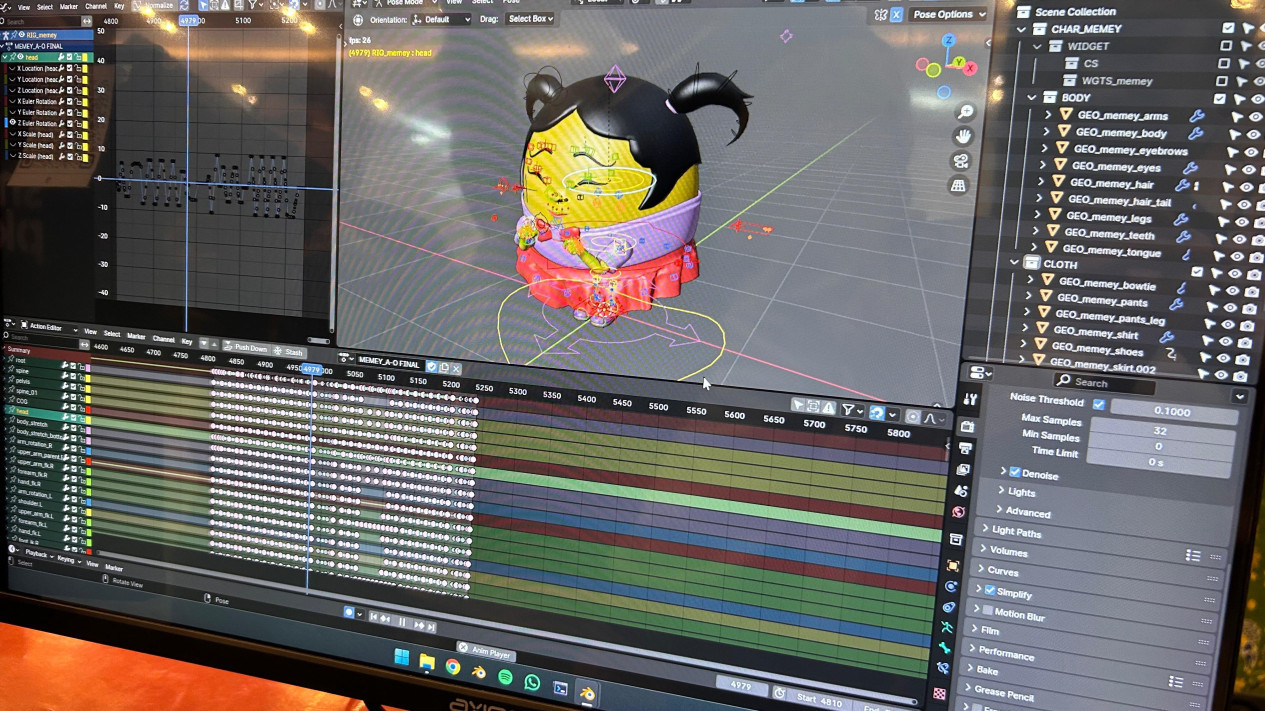
Task: Click modifier wrench on GEO_memey_pants
Action: click(1175, 304)
